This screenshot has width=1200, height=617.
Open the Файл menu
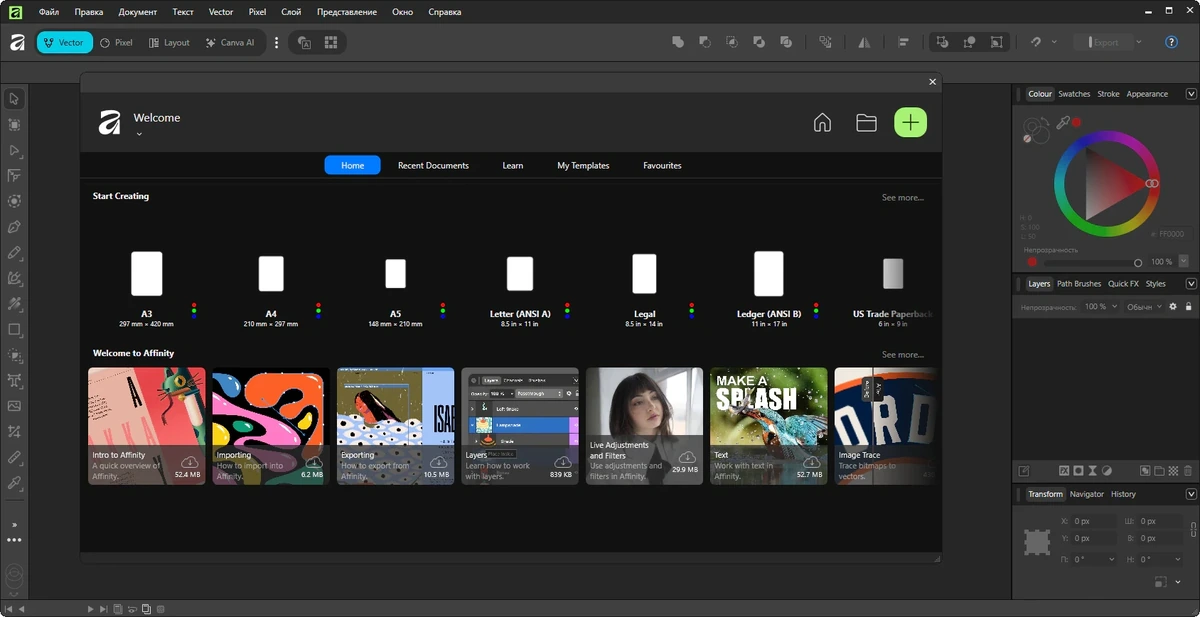pos(48,12)
